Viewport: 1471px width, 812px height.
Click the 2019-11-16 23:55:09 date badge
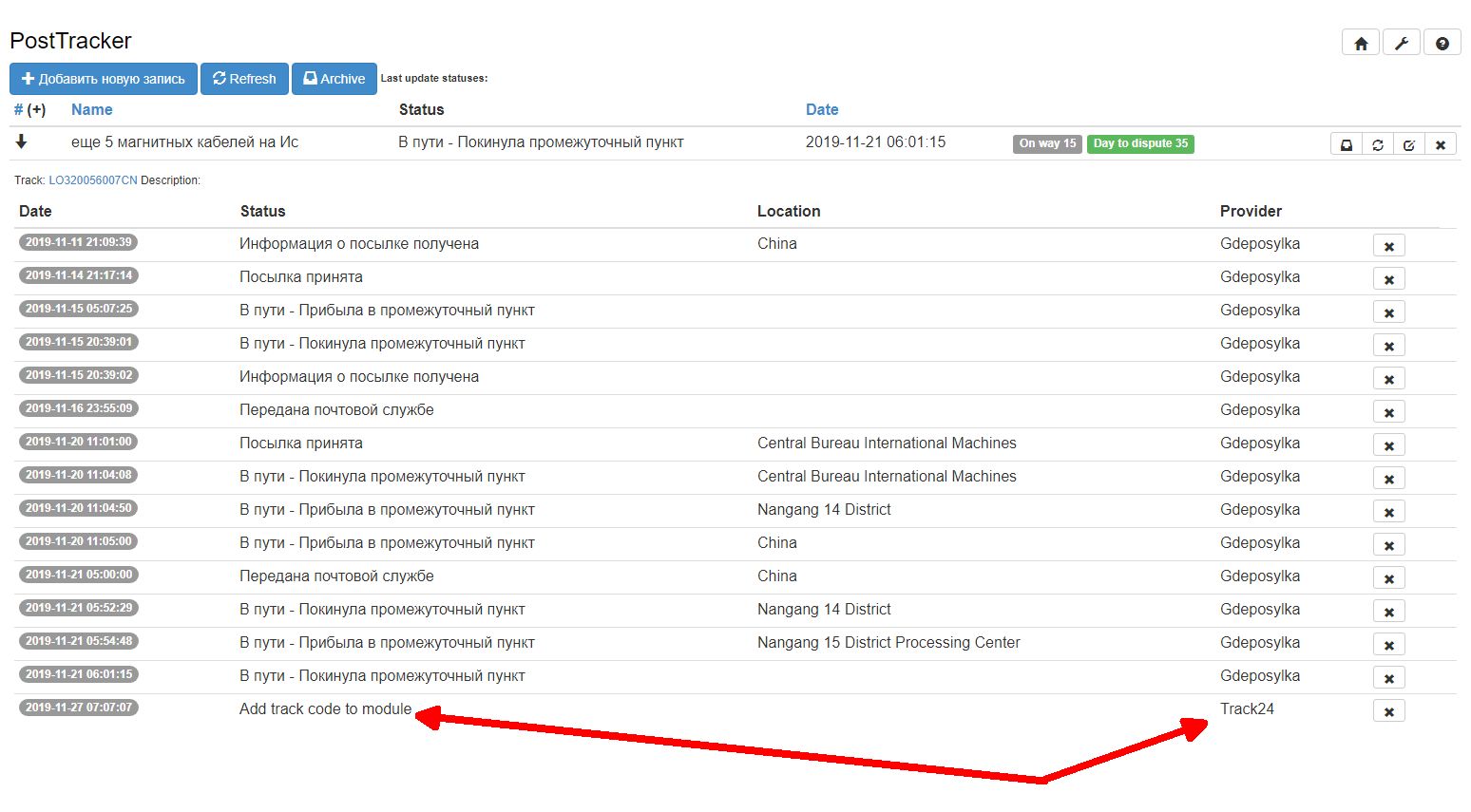click(79, 408)
